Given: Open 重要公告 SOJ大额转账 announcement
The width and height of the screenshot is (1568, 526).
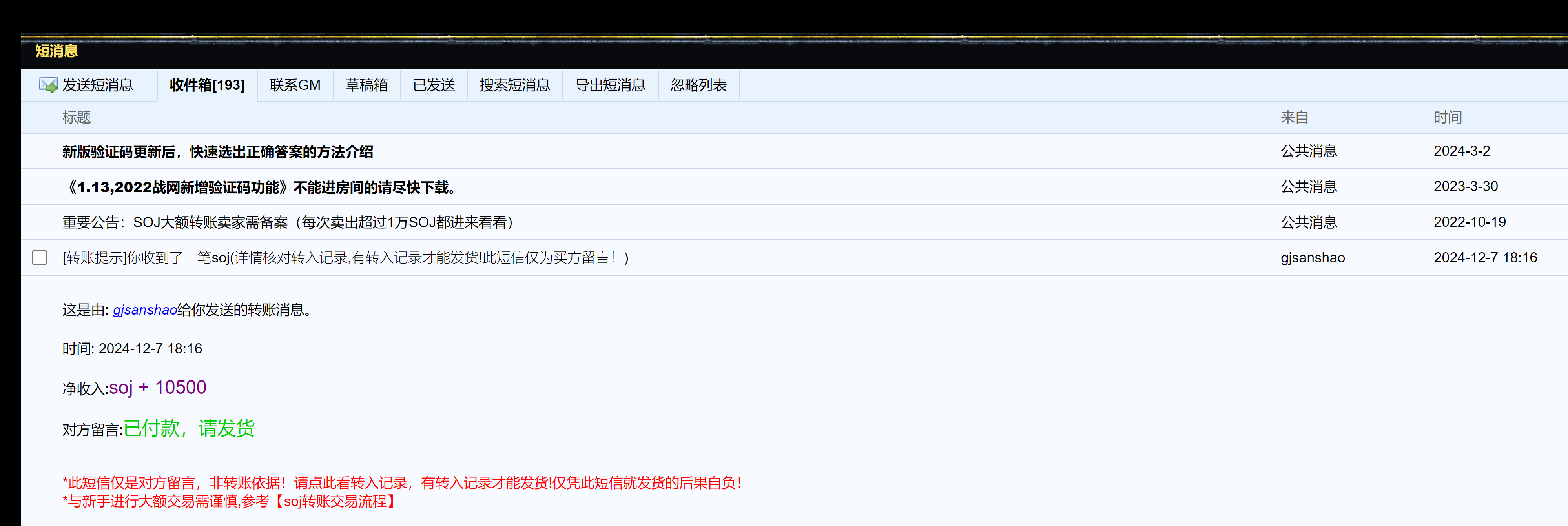Looking at the screenshot, I should pos(287,222).
